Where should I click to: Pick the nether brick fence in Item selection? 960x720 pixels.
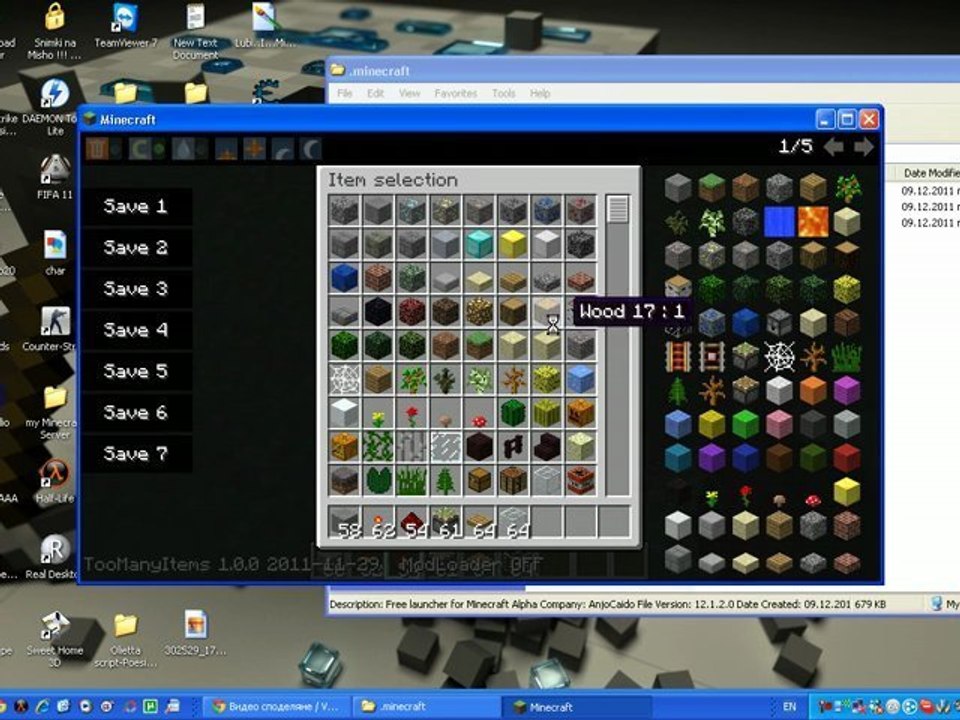(x=512, y=447)
